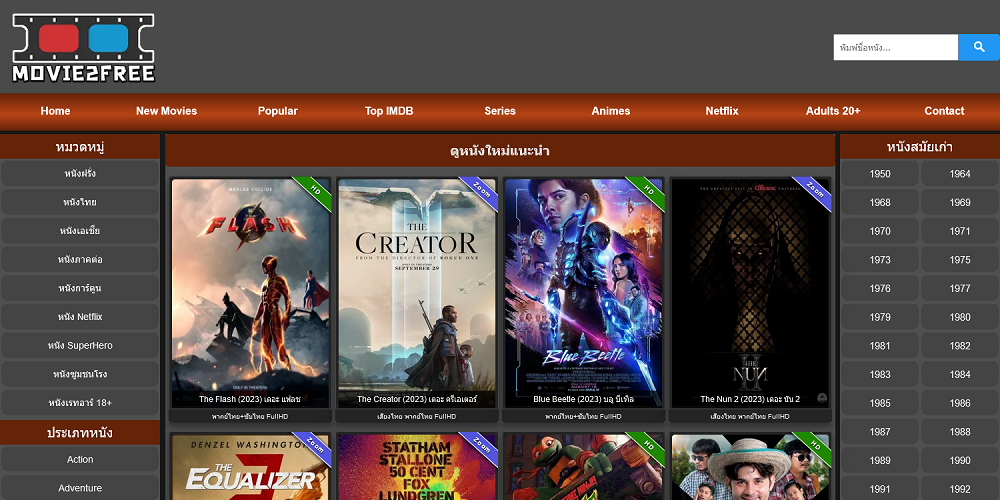1000x500 pixels.
Task: Select year 1979
Action: pos(879,317)
